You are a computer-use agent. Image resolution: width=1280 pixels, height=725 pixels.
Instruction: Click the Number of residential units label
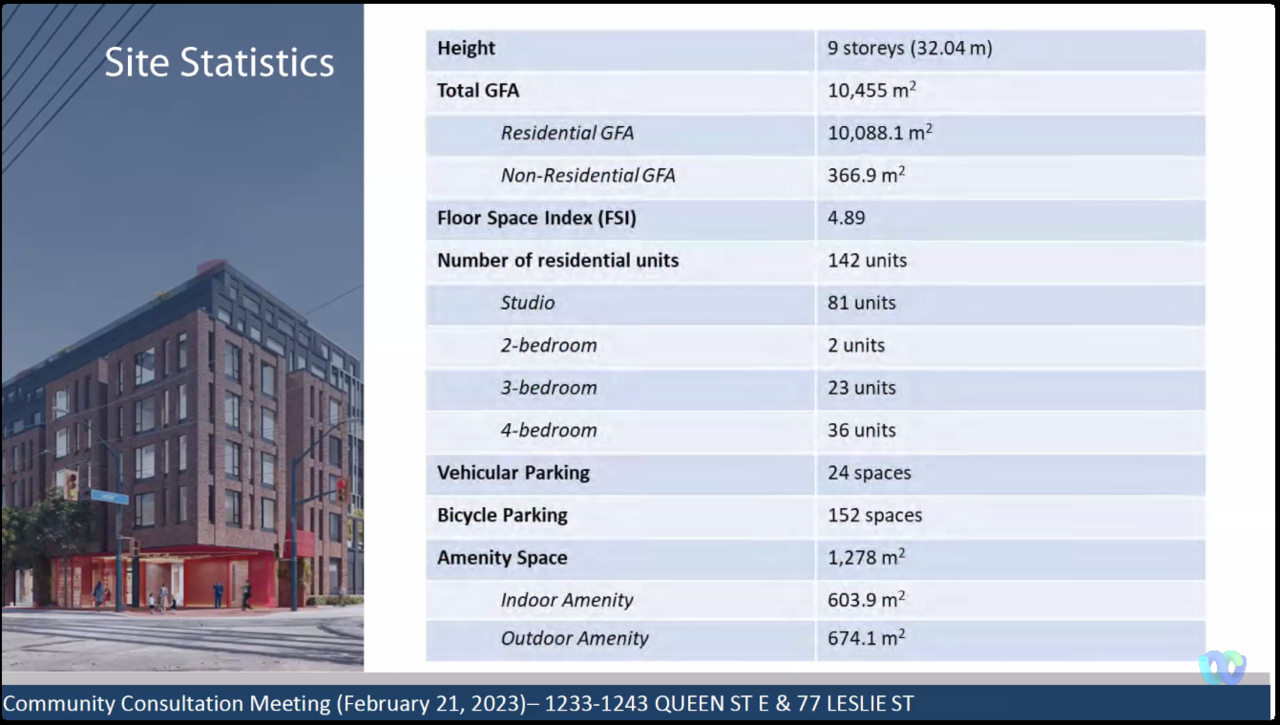557,260
